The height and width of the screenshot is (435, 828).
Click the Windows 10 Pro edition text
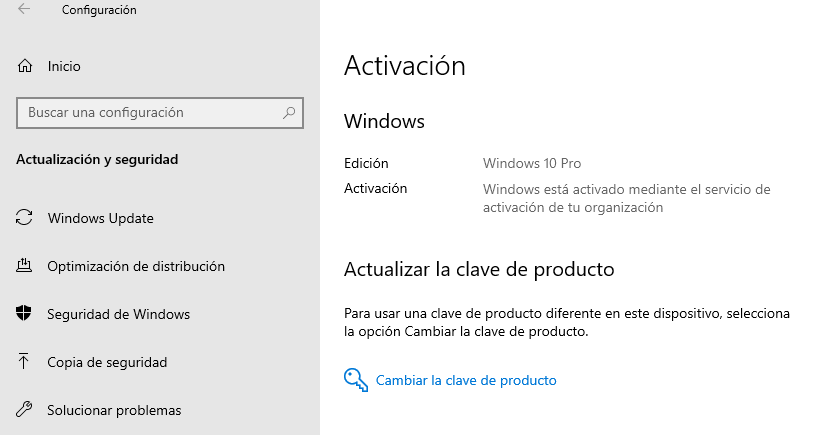tap(532, 163)
